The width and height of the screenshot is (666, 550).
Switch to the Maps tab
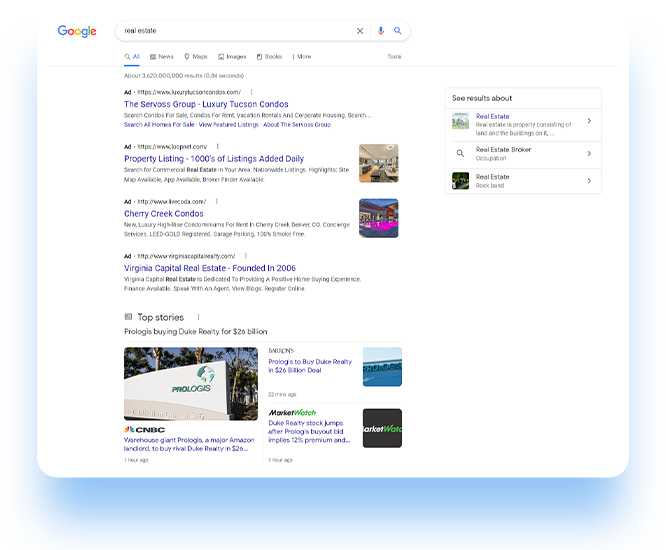[x=196, y=56]
